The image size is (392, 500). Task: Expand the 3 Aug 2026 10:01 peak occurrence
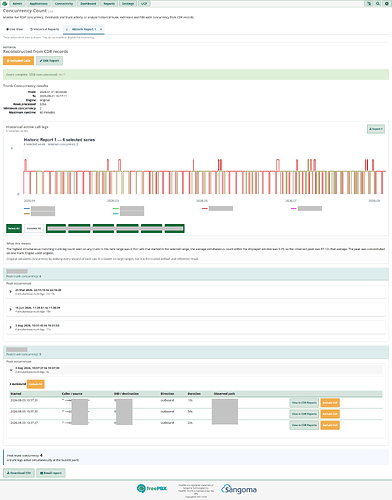point(196,327)
